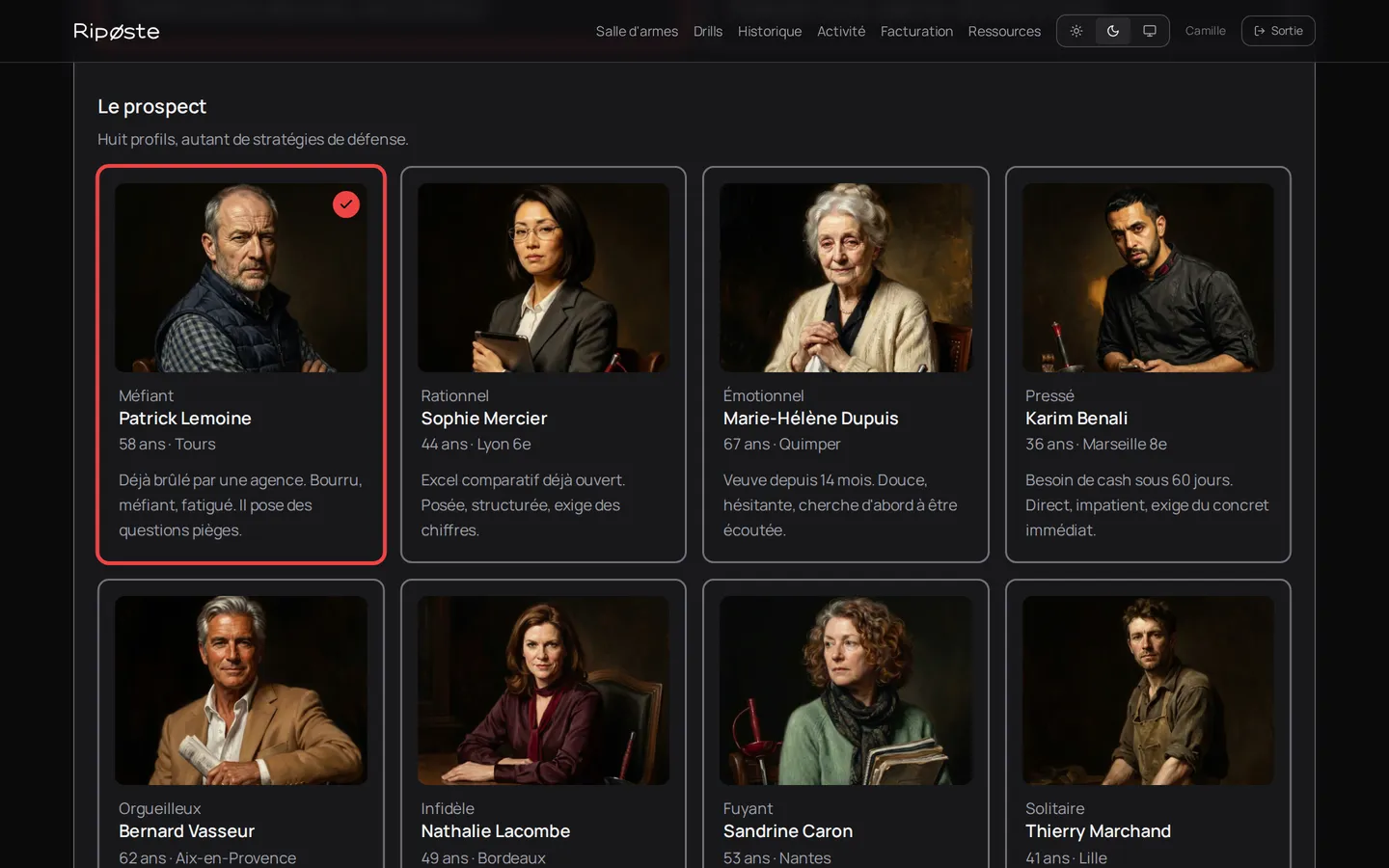Click the Orgueilleux profile label
The image size is (1389, 868).
(160, 808)
